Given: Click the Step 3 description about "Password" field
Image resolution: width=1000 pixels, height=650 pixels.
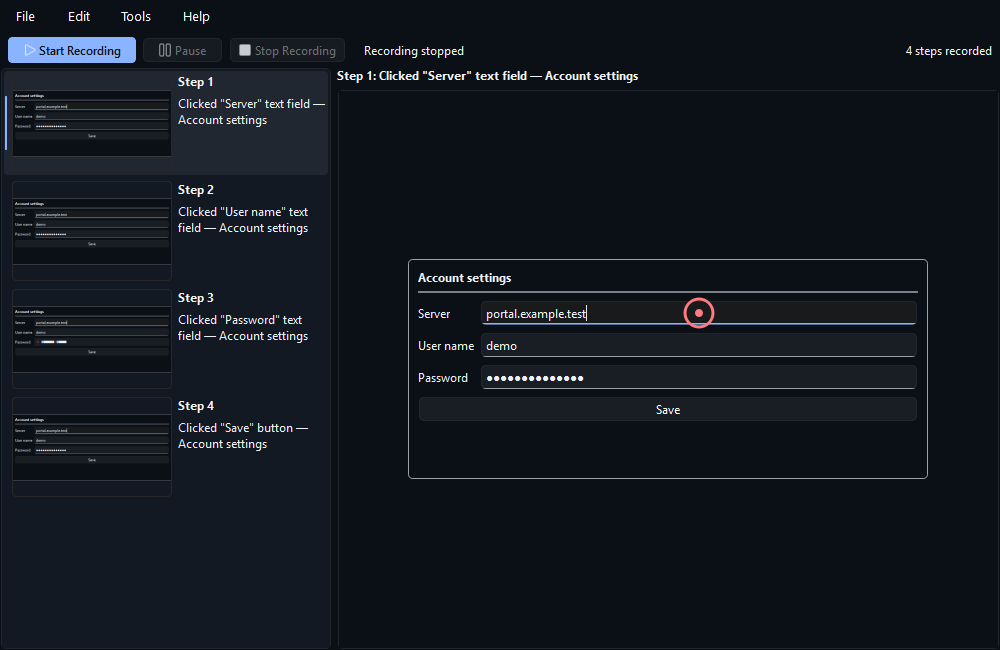Looking at the screenshot, I should 243,328.
